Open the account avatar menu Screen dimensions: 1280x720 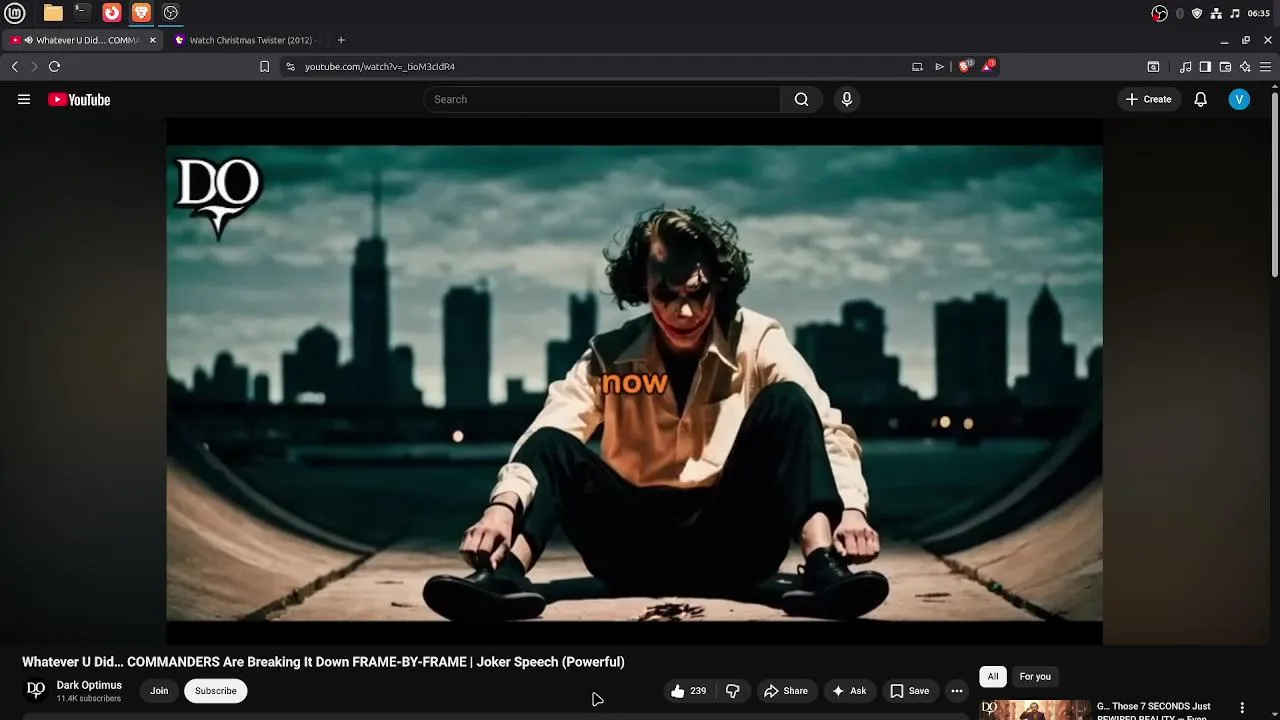point(1239,99)
